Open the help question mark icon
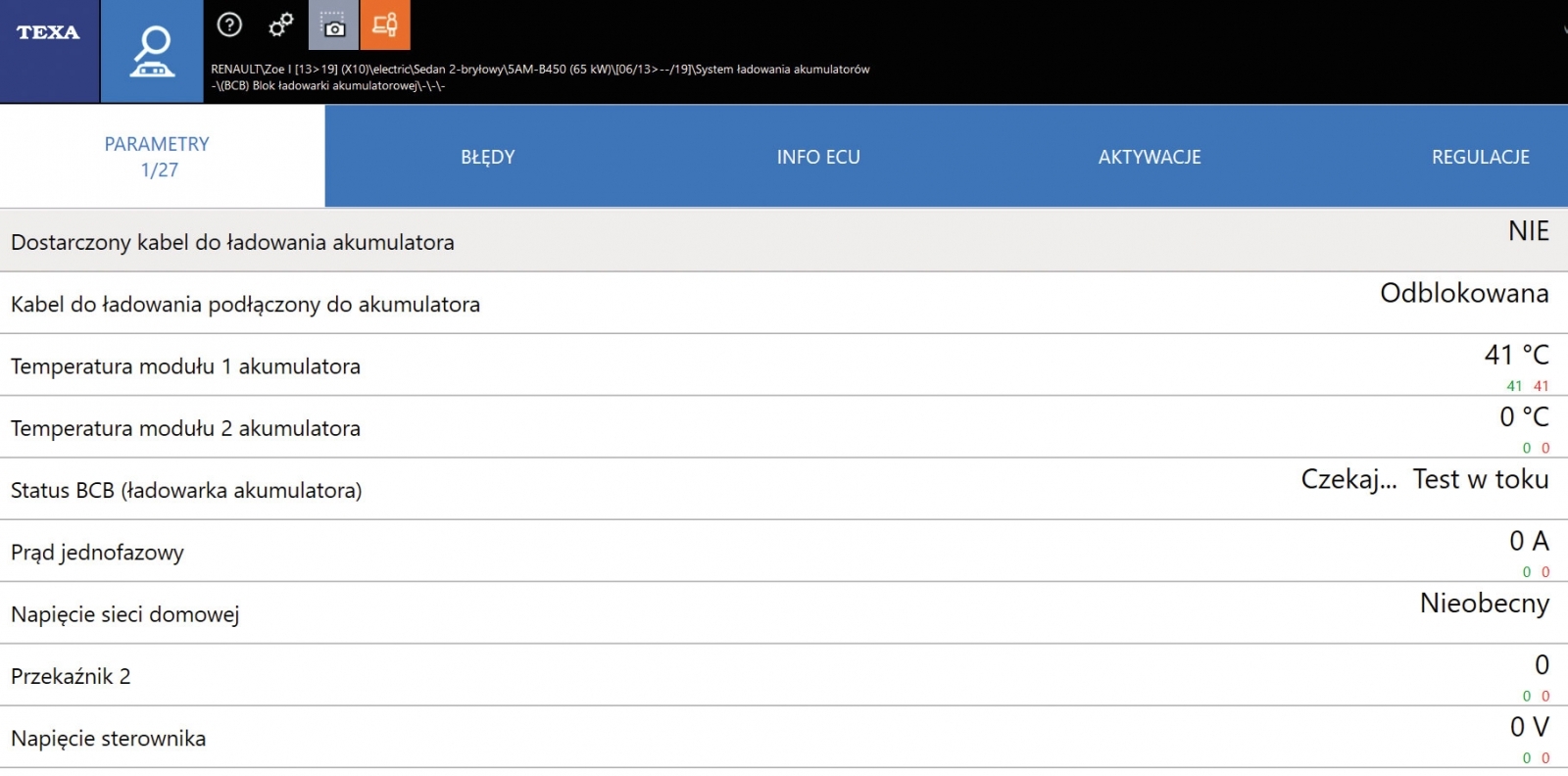The width and height of the screenshot is (1568, 776). click(x=229, y=24)
